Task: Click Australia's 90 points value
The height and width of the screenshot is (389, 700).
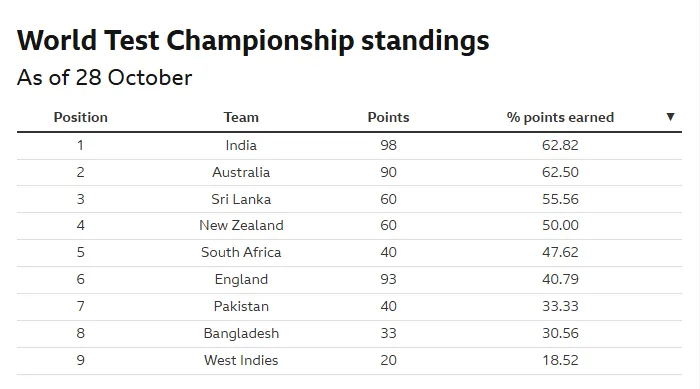Action: coord(388,172)
